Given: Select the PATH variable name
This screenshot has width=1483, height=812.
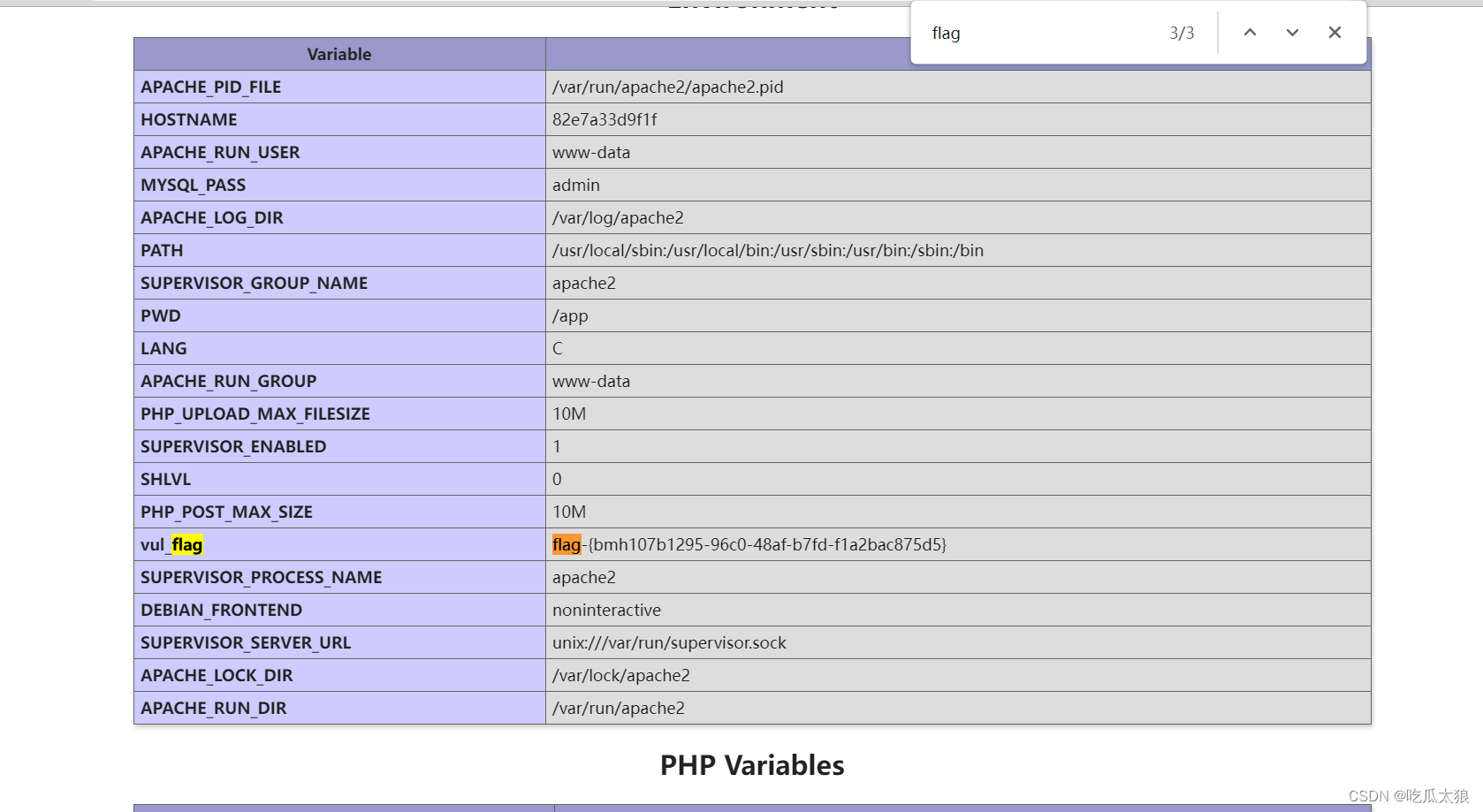Looking at the screenshot, I should point(162,250).
